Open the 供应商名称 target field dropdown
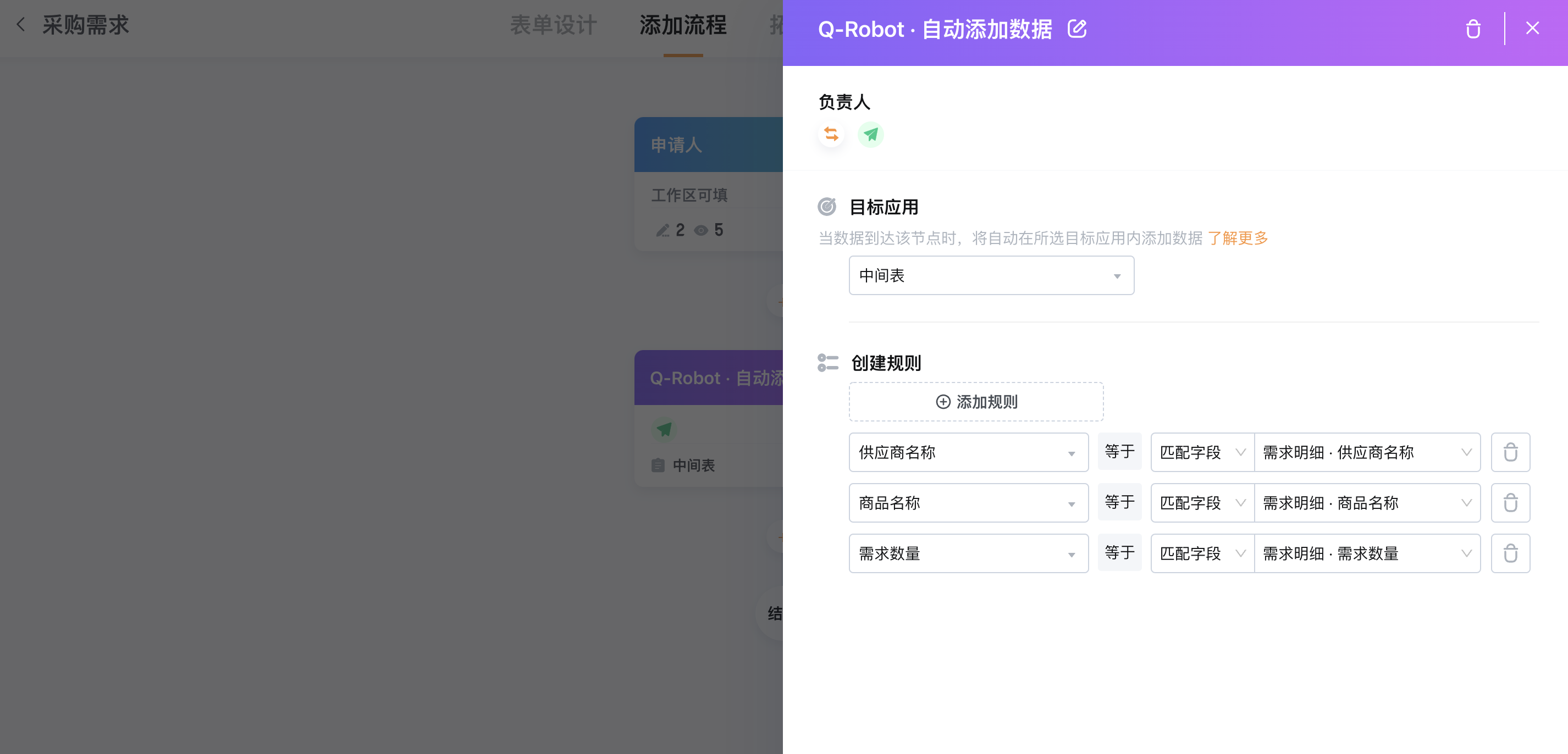 [968, 452]
